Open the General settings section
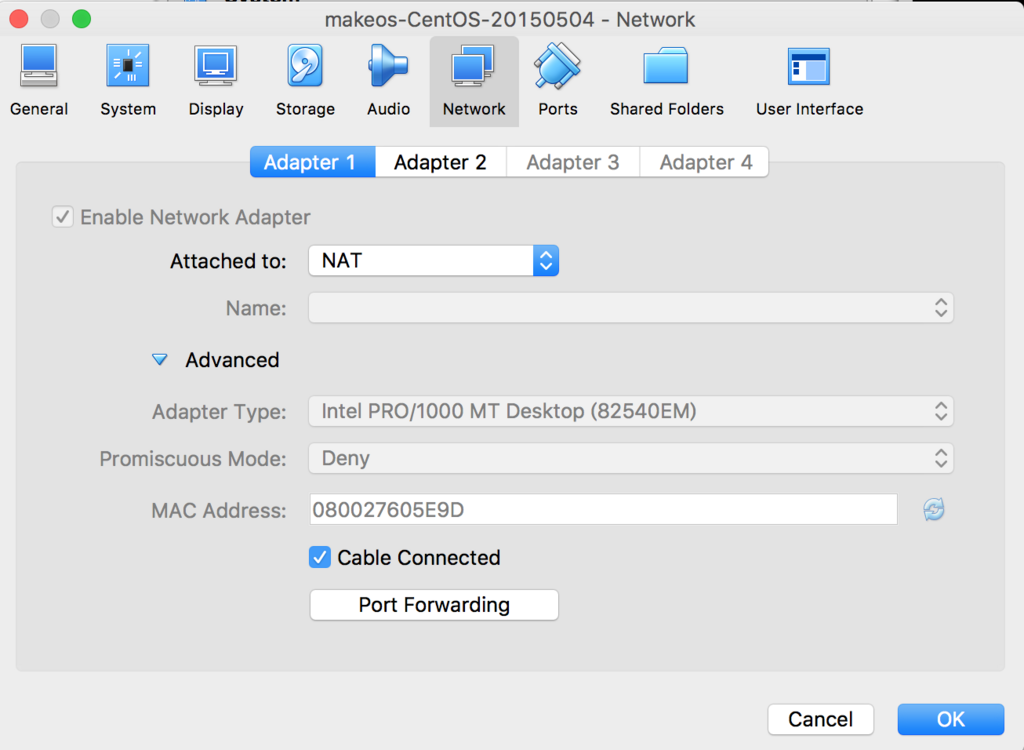Image resolution: width=1024 pixels, height=750 pixels. pyautogui.click(x=39, y=81)
